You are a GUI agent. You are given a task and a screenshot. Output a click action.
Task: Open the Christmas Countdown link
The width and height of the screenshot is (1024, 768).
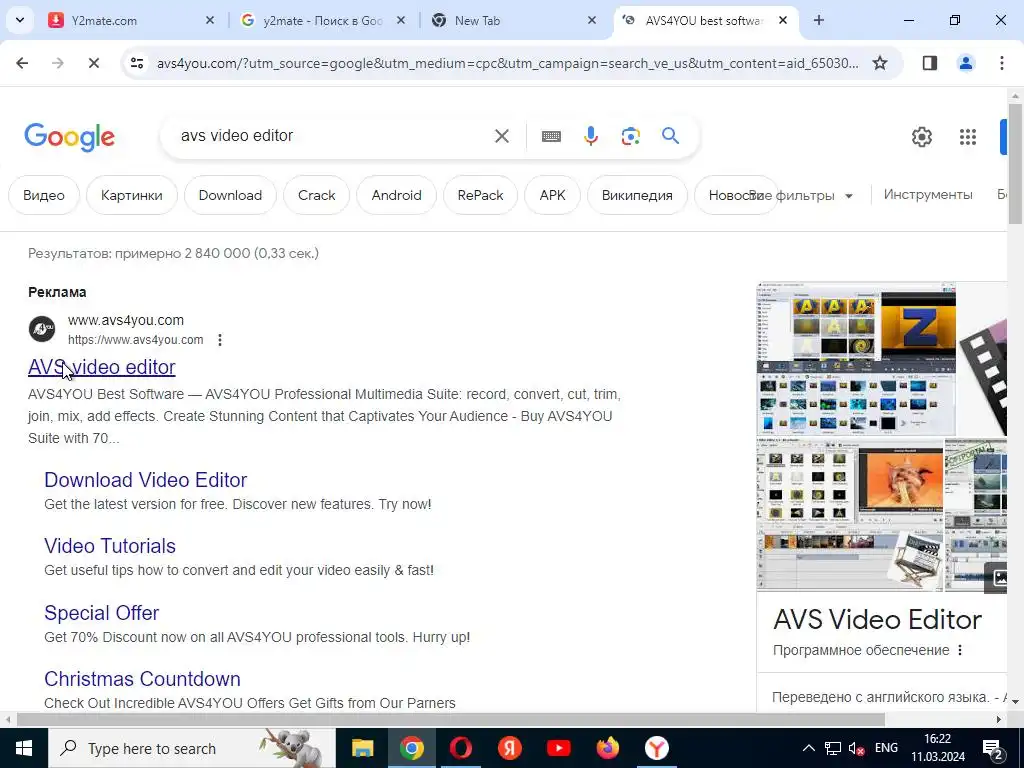click(x=142, y=679)
